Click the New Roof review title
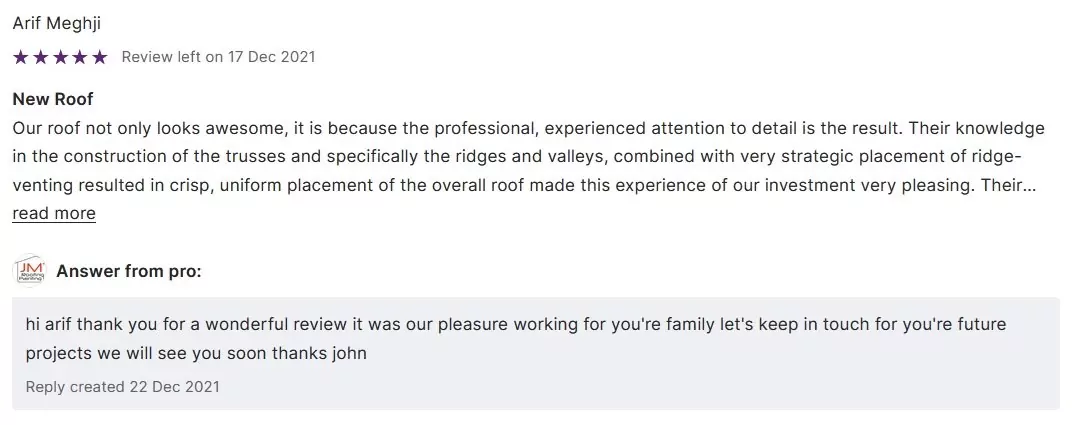The height and width of the screenshot is (425, 1080). (52, 100)
